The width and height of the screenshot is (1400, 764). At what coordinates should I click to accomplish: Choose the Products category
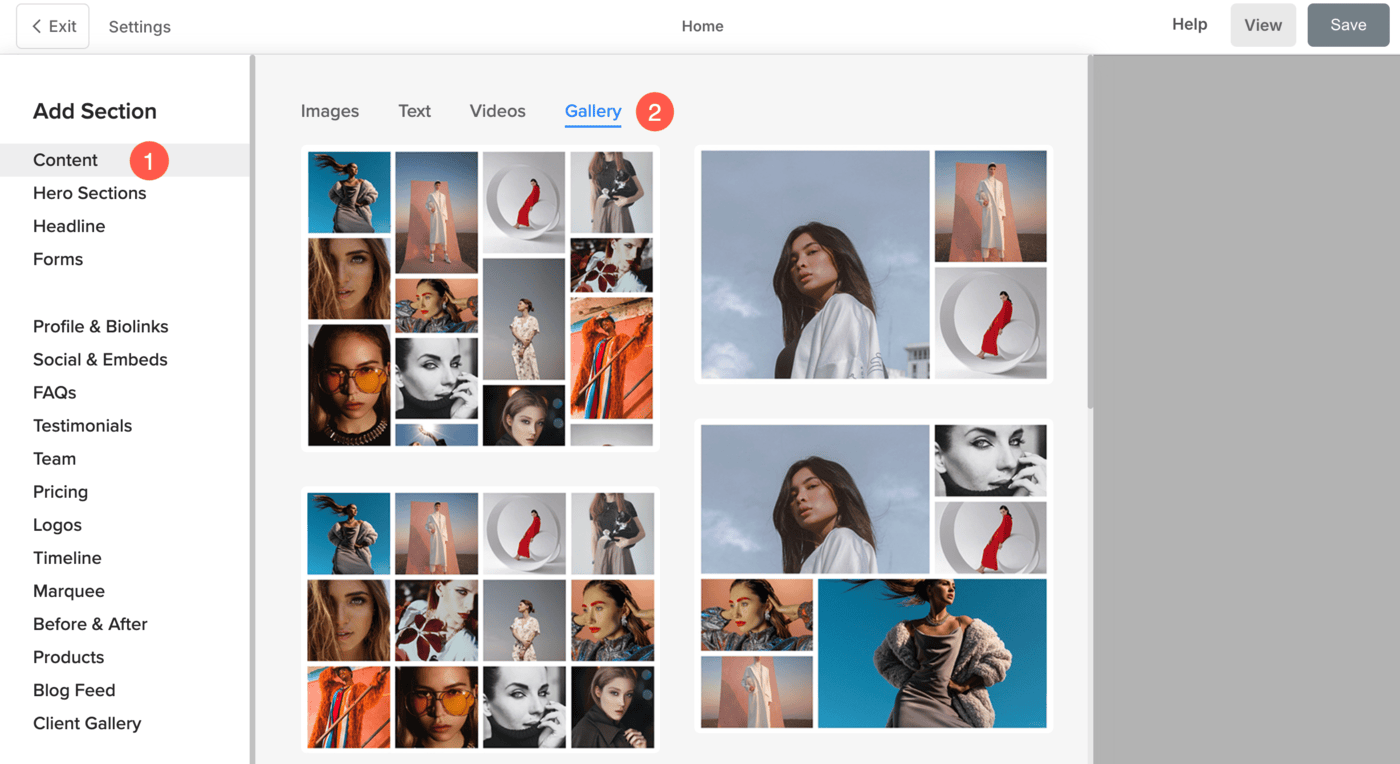tap(68, 656)
